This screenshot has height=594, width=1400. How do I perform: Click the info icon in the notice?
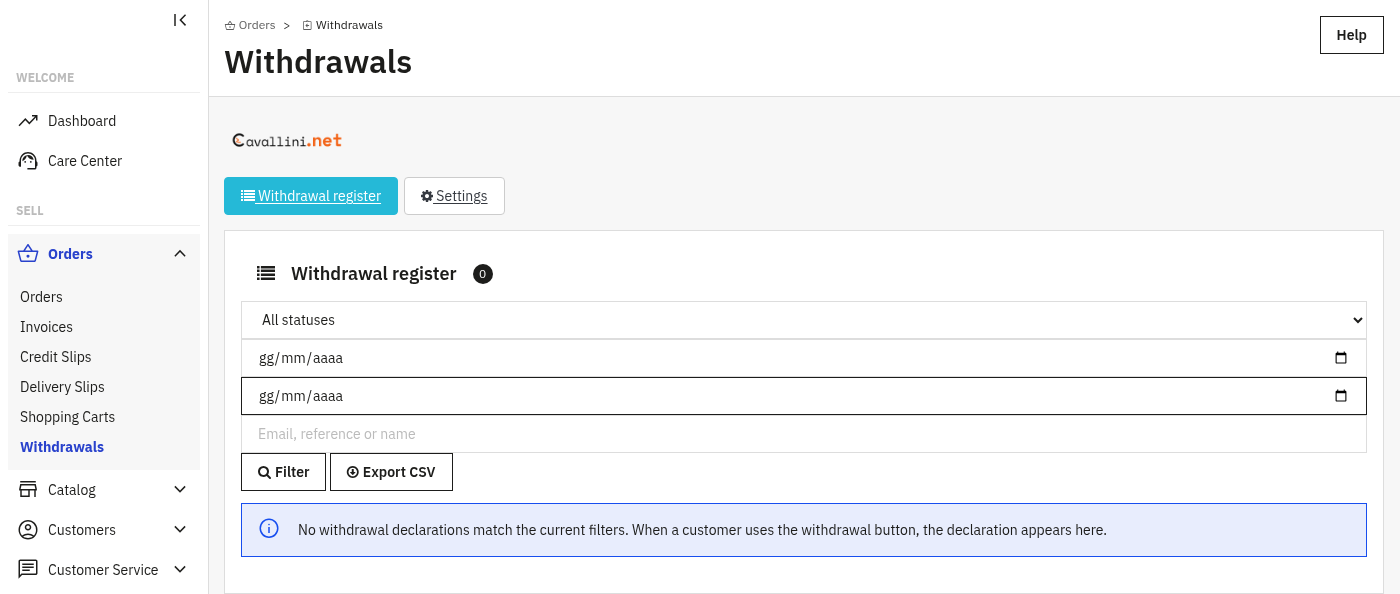(x=269, y=528)
